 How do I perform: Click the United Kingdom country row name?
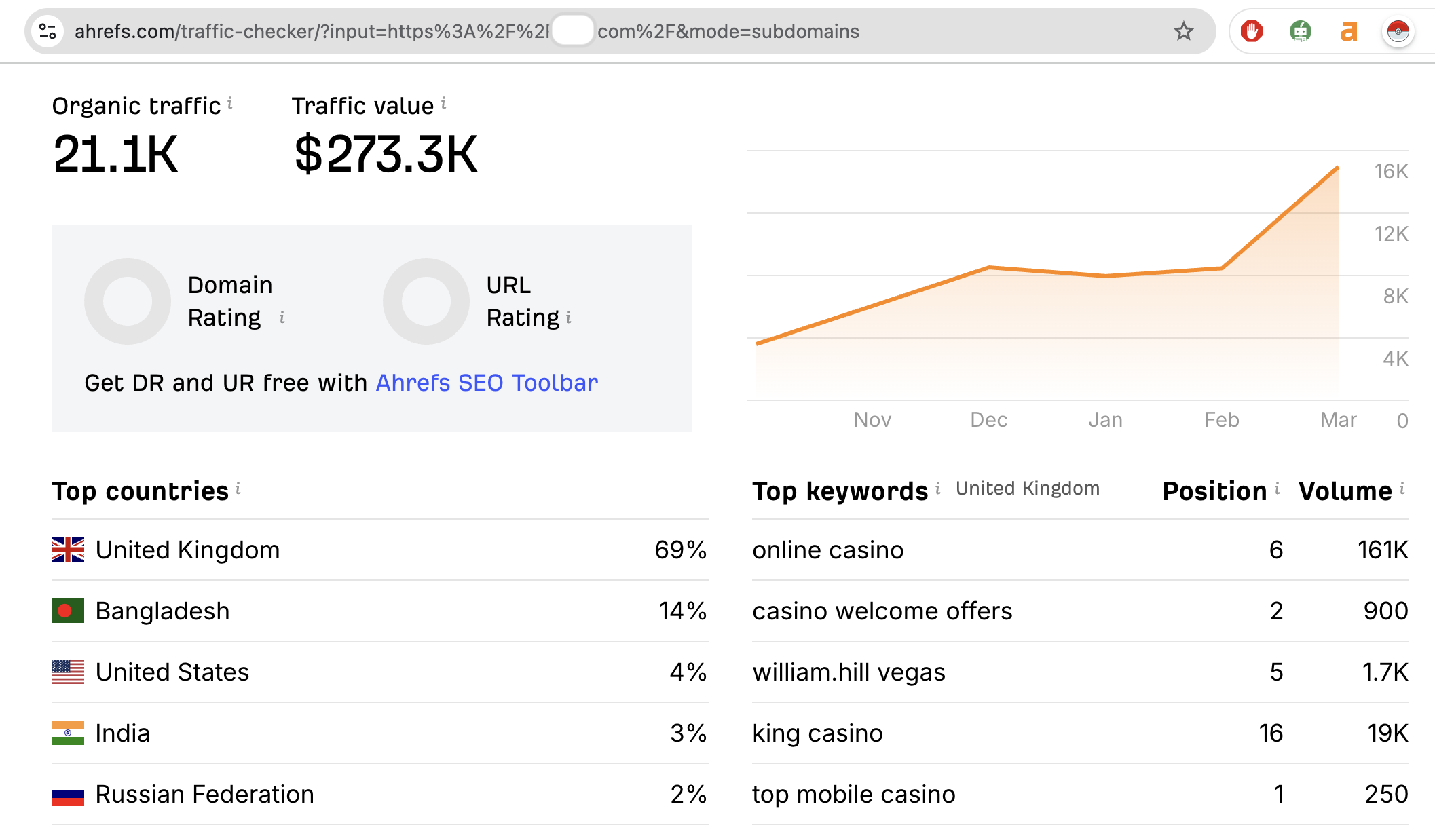pos(187,550)
